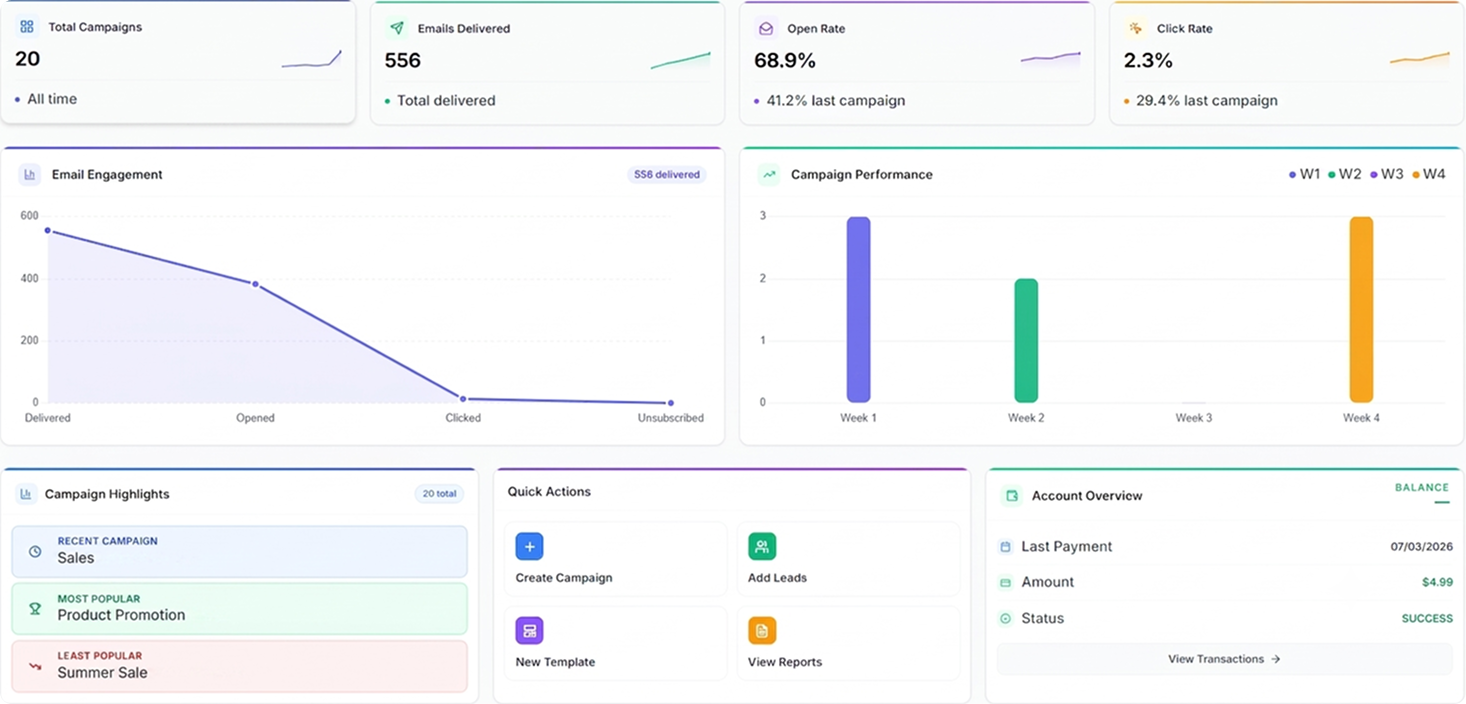This screenshot has height=704, width=1466.
Task: Toggle the W2 legend item
Action: [x=1345, y=174]
